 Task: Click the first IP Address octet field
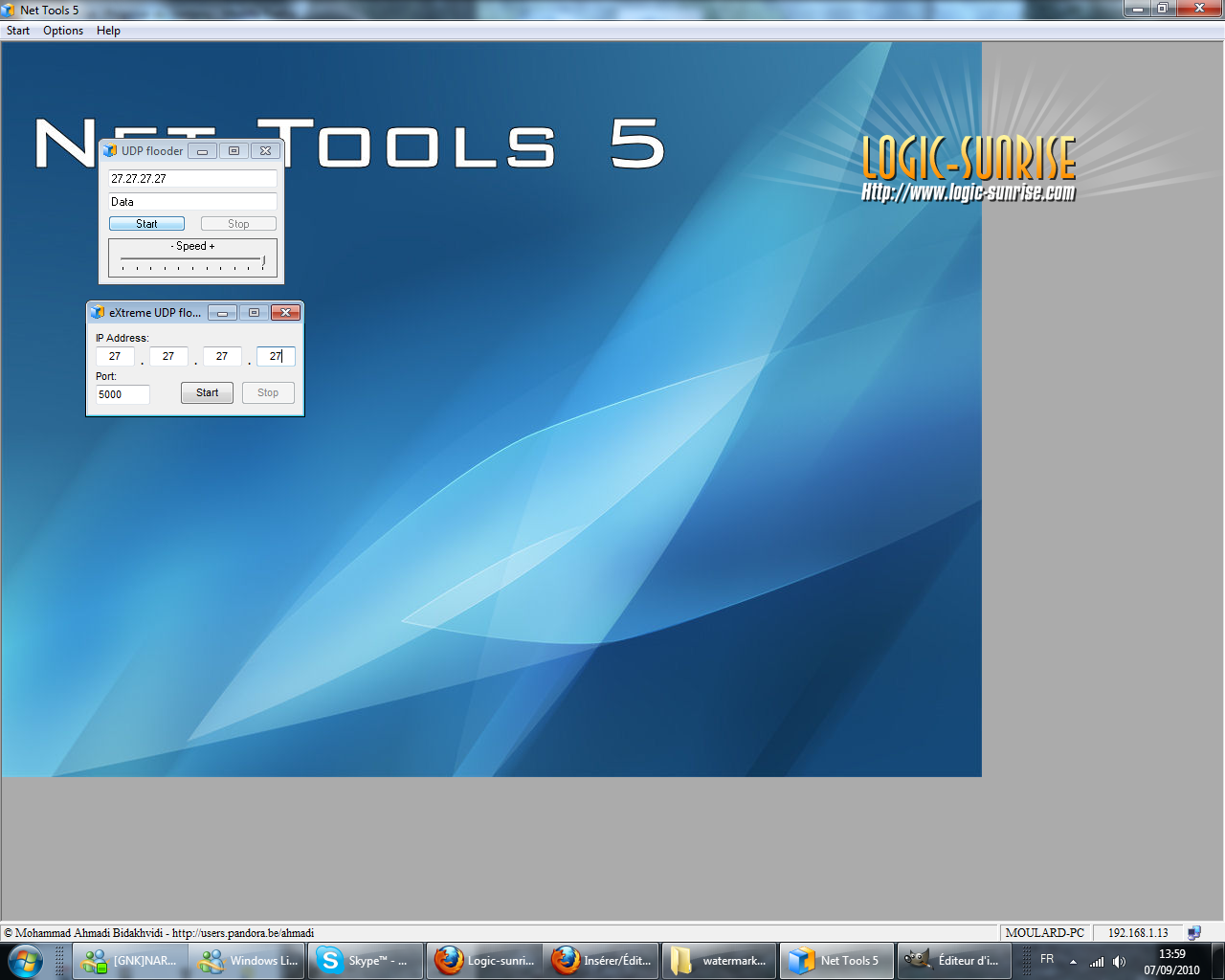pyautogui.click(x=115, y=356)
